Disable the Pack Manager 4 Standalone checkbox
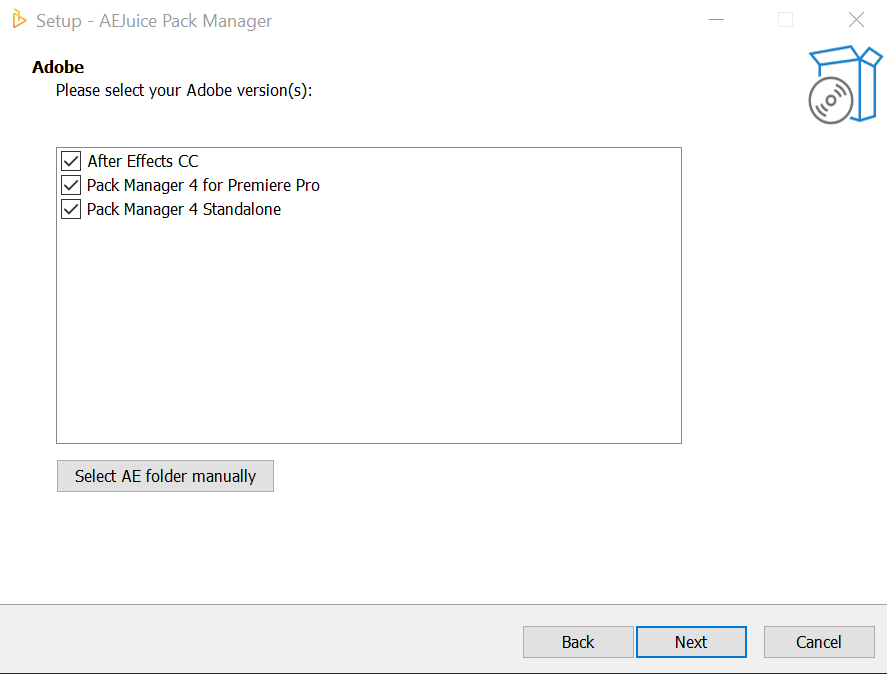The image size is (887, 674). pos(71,209)
